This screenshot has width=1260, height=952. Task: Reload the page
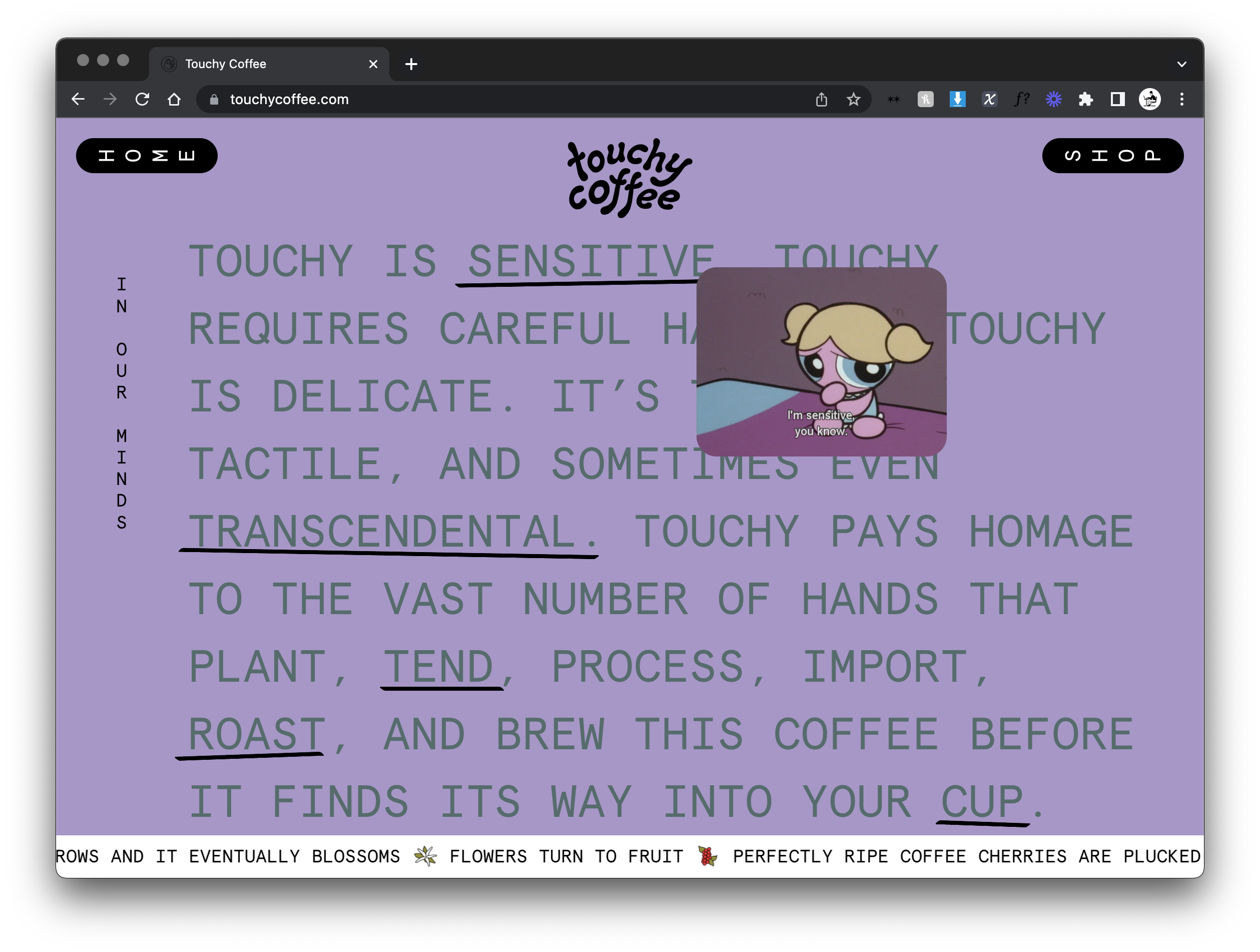(142, 99)
